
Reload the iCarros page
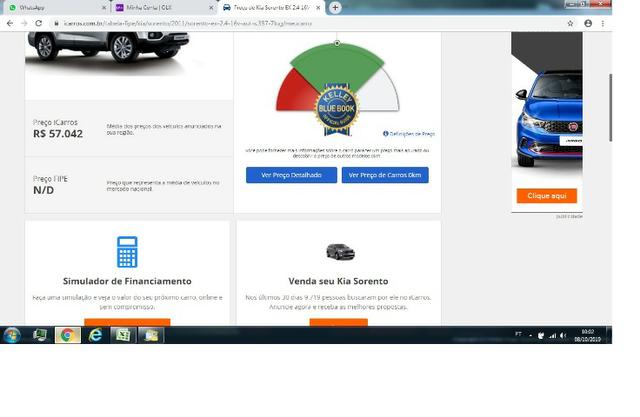click(38, 23)
